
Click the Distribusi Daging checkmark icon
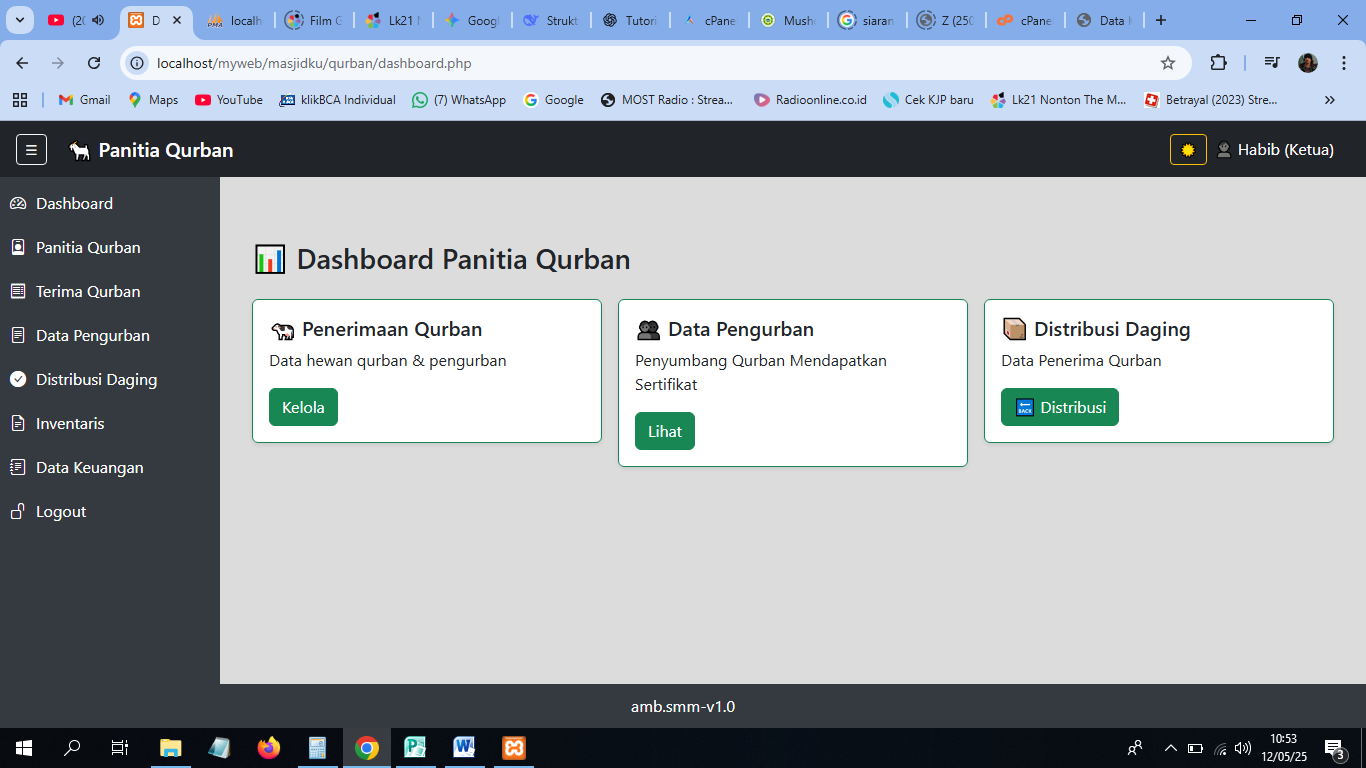[x=16, y=379]
